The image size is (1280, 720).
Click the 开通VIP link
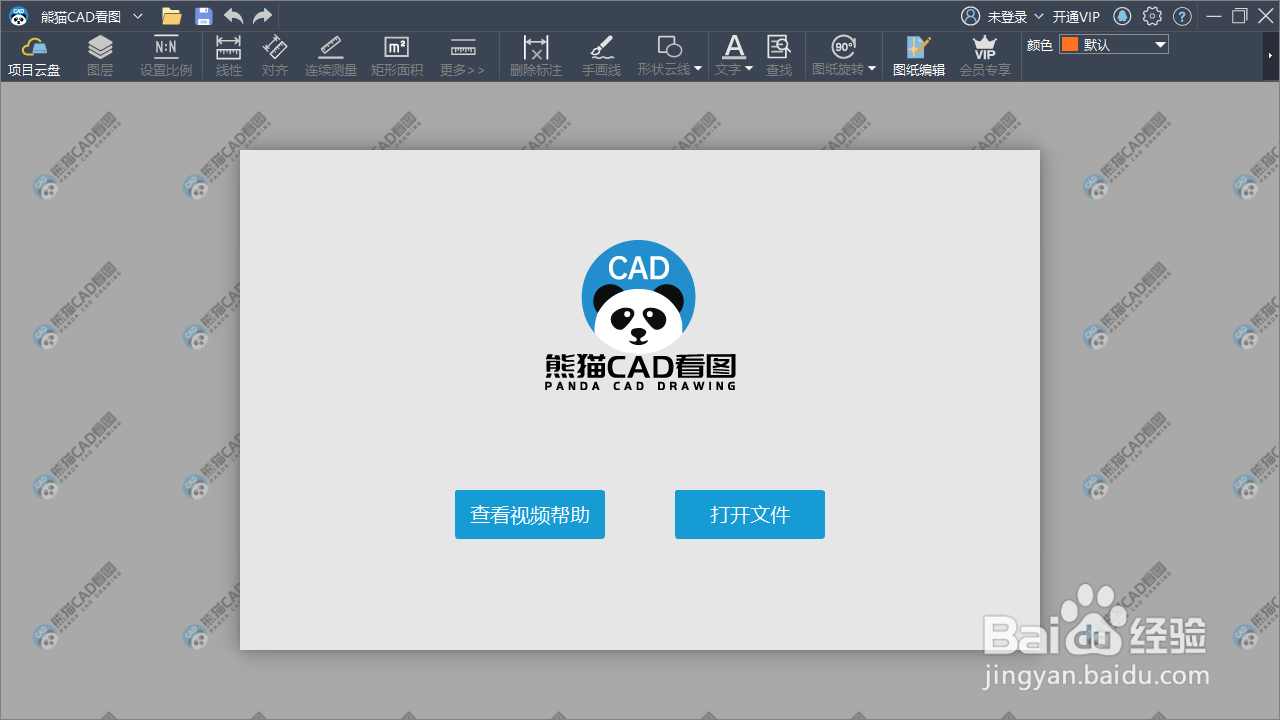click(1075, 16)
